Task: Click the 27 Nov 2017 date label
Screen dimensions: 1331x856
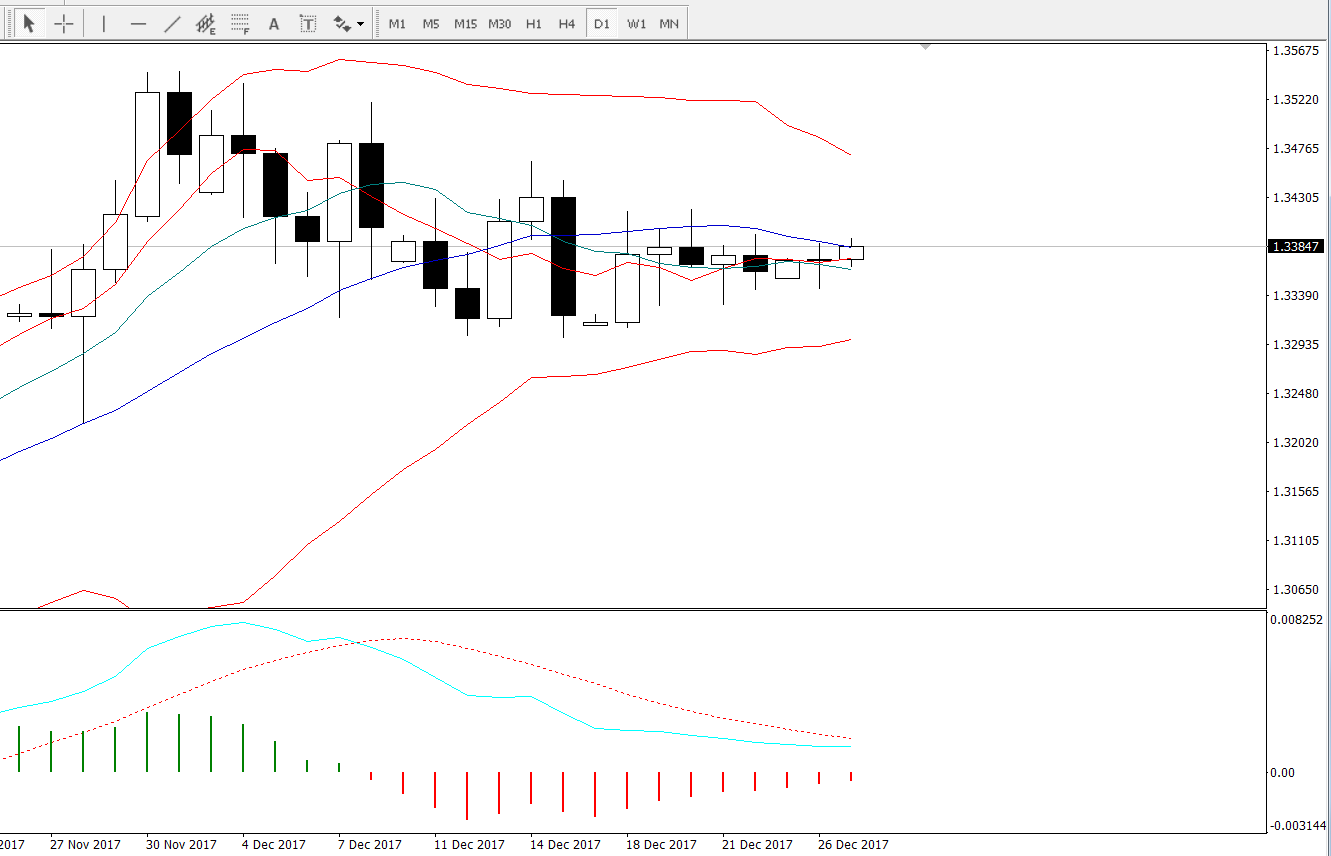Action: tap(85, 845)
